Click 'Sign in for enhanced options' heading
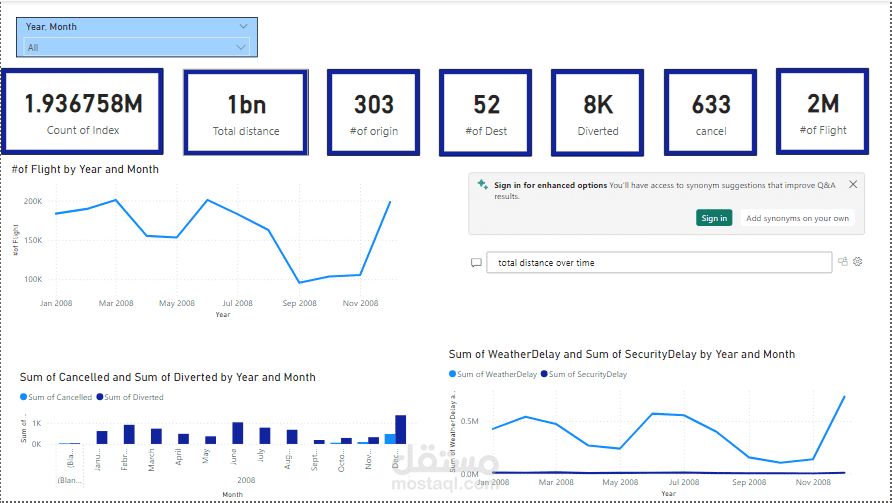892x503 pixels. (550, 185)
